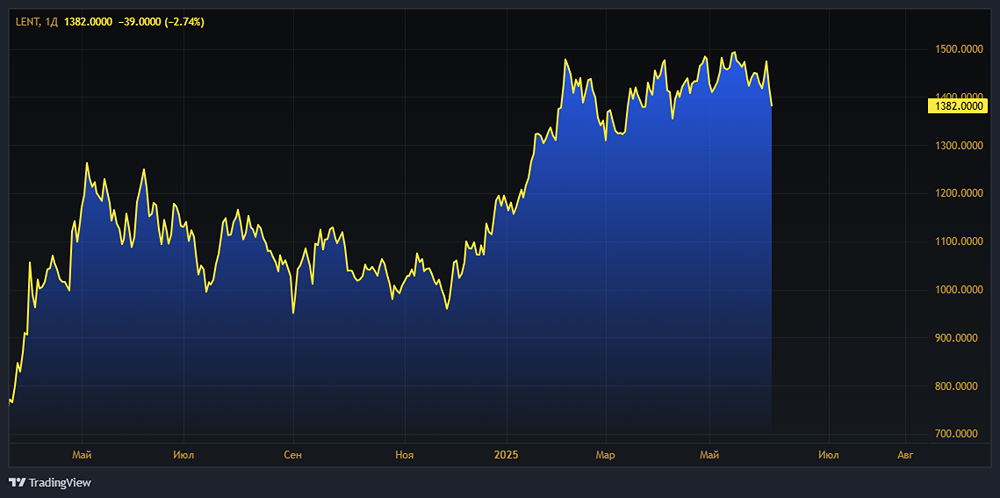Click the LENT ticker symbol label
The height and width of the screenshot is (498, 1000).
(26, 21)
